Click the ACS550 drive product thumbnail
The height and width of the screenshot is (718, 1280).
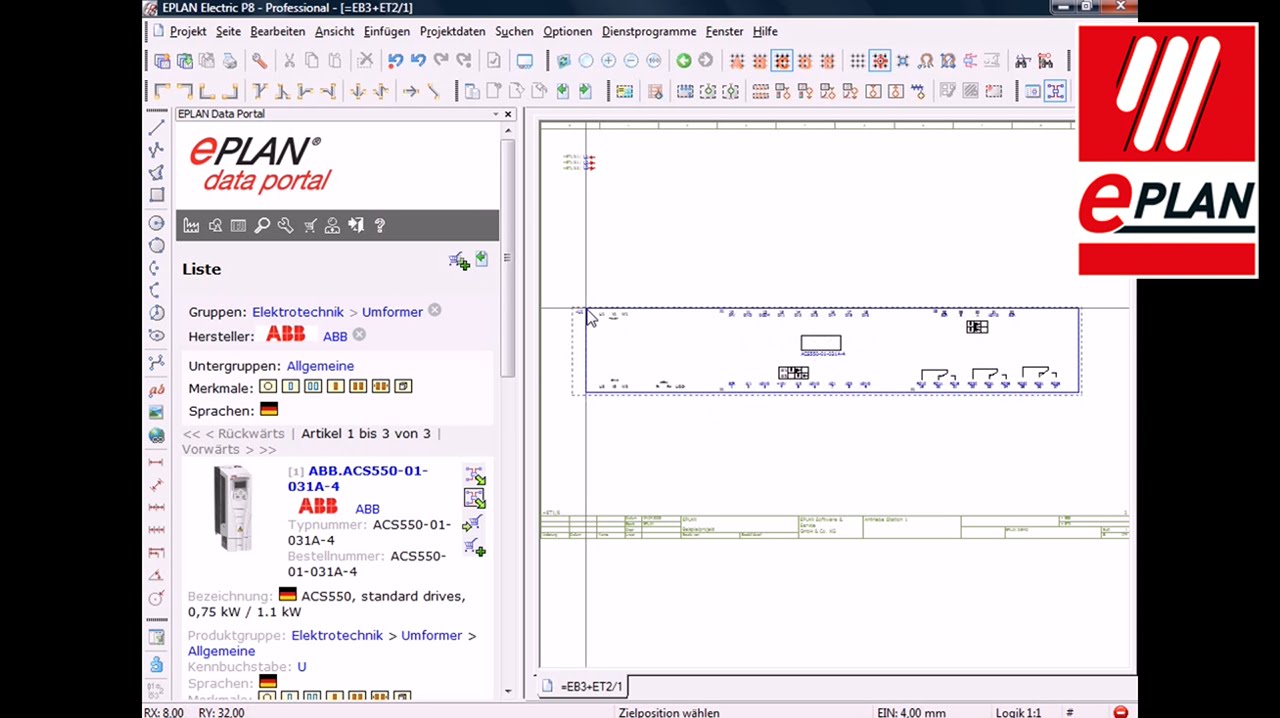(x=234, y=509)
